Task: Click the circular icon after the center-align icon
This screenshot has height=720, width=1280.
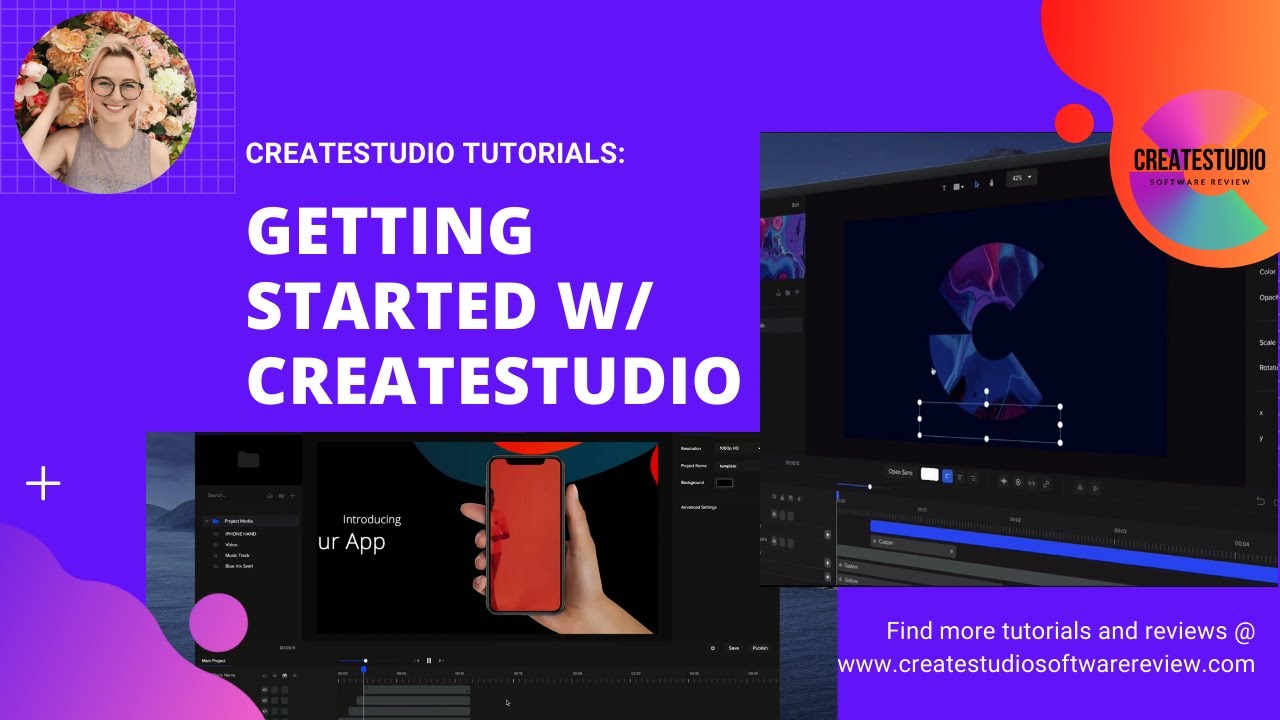Action: coord(1018,482)
